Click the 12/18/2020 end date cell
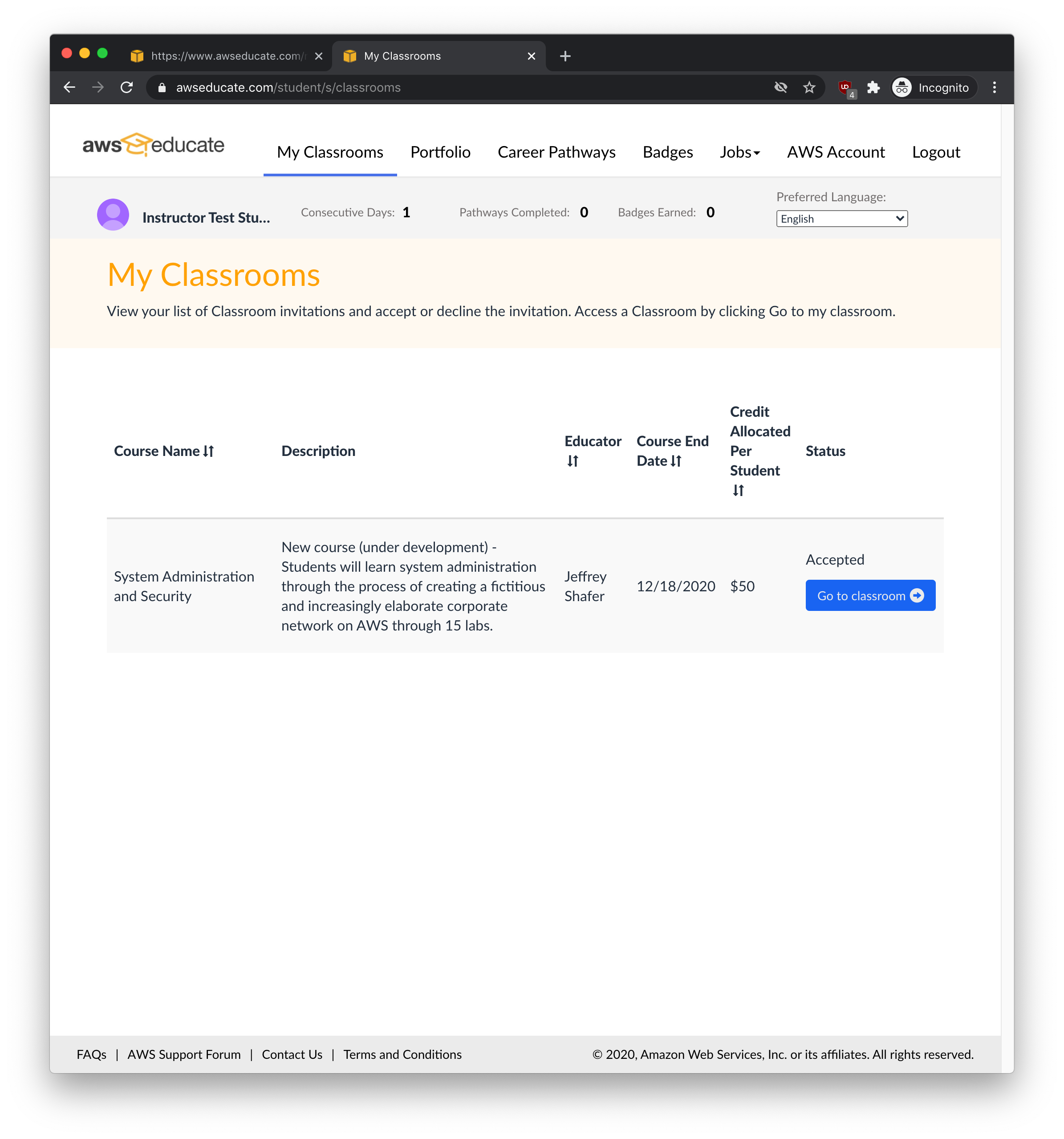This screenshot has width=1064, height=1139. pyautogui.click(x=675, y=586)
